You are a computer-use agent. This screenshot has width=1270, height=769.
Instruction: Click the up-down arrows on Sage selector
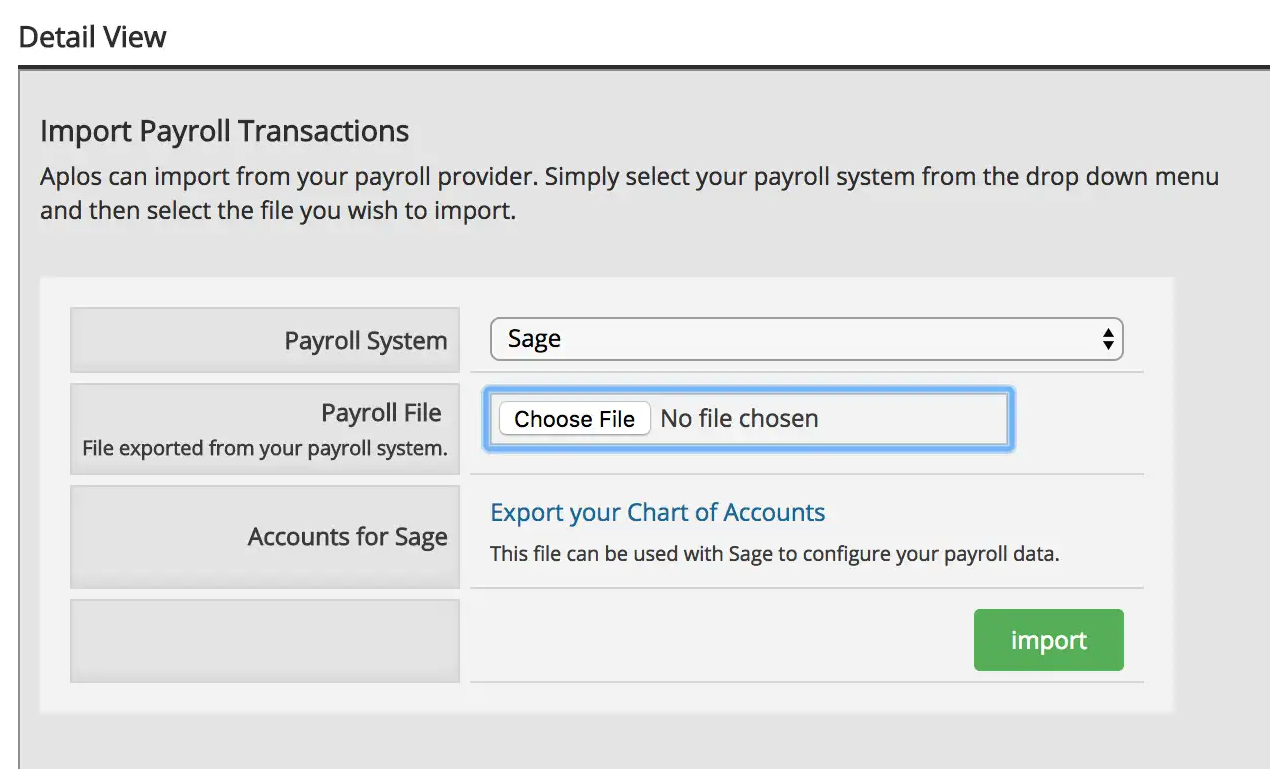coord(1107,339)
